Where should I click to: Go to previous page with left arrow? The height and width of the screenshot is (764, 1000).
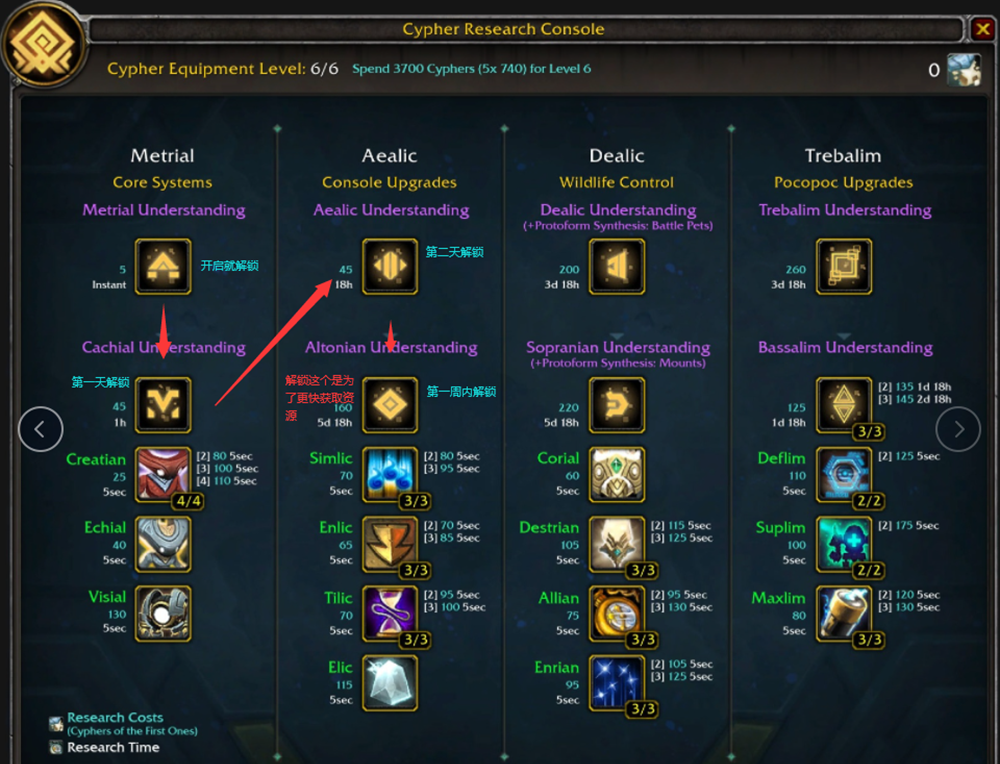pos(40,429)
